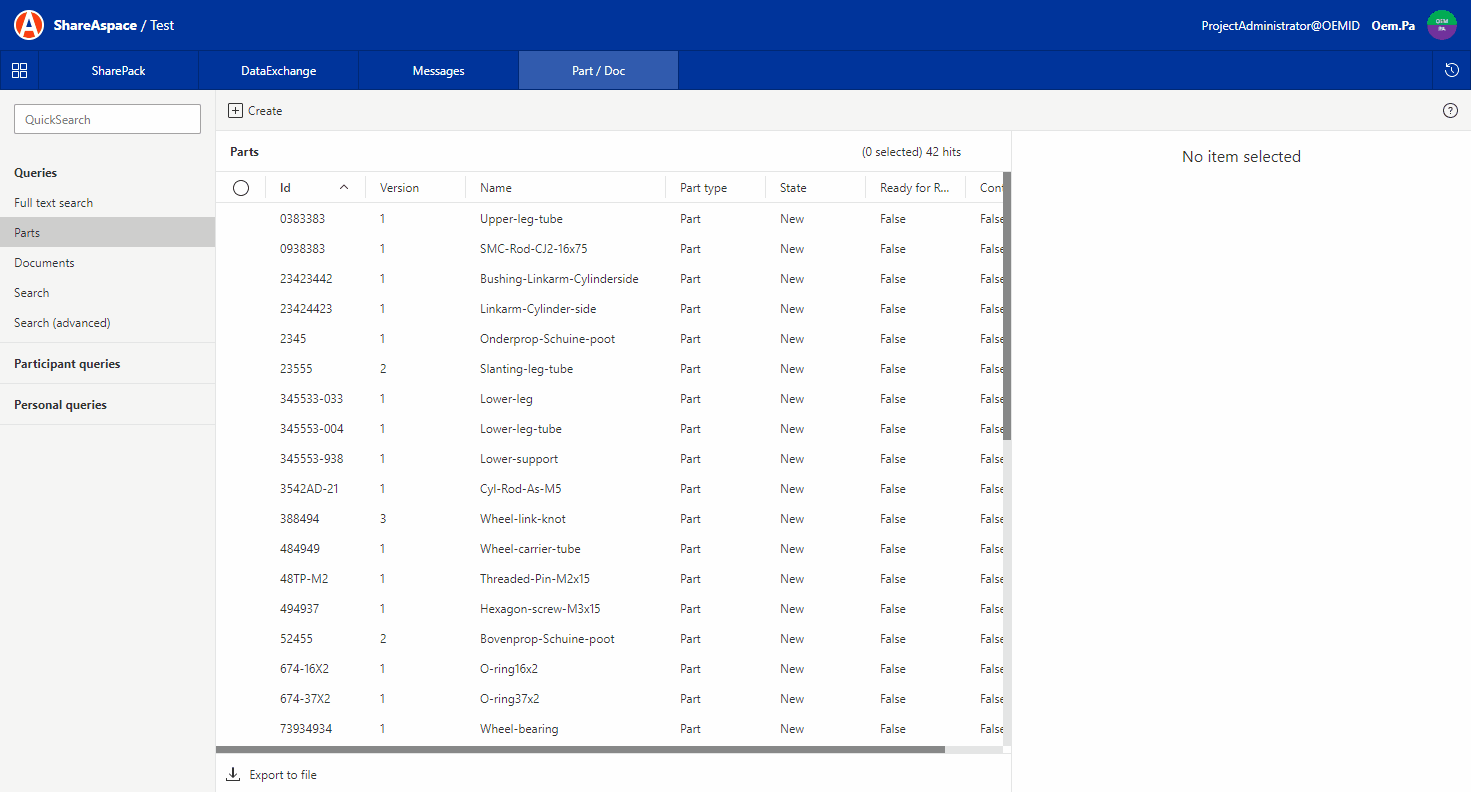
Task: Collapse the Queries section header
Action: pyautogui.click(x=36, y=173)
